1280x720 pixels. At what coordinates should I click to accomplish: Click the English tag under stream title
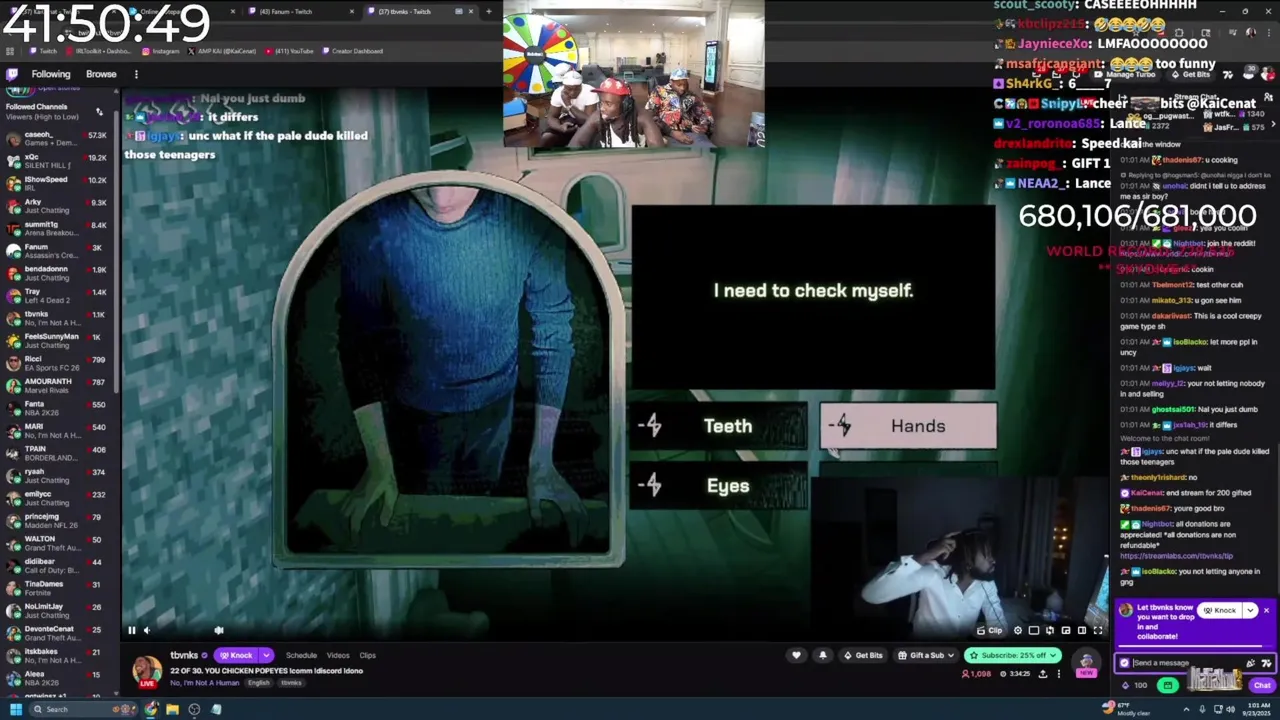click(259, 683)
